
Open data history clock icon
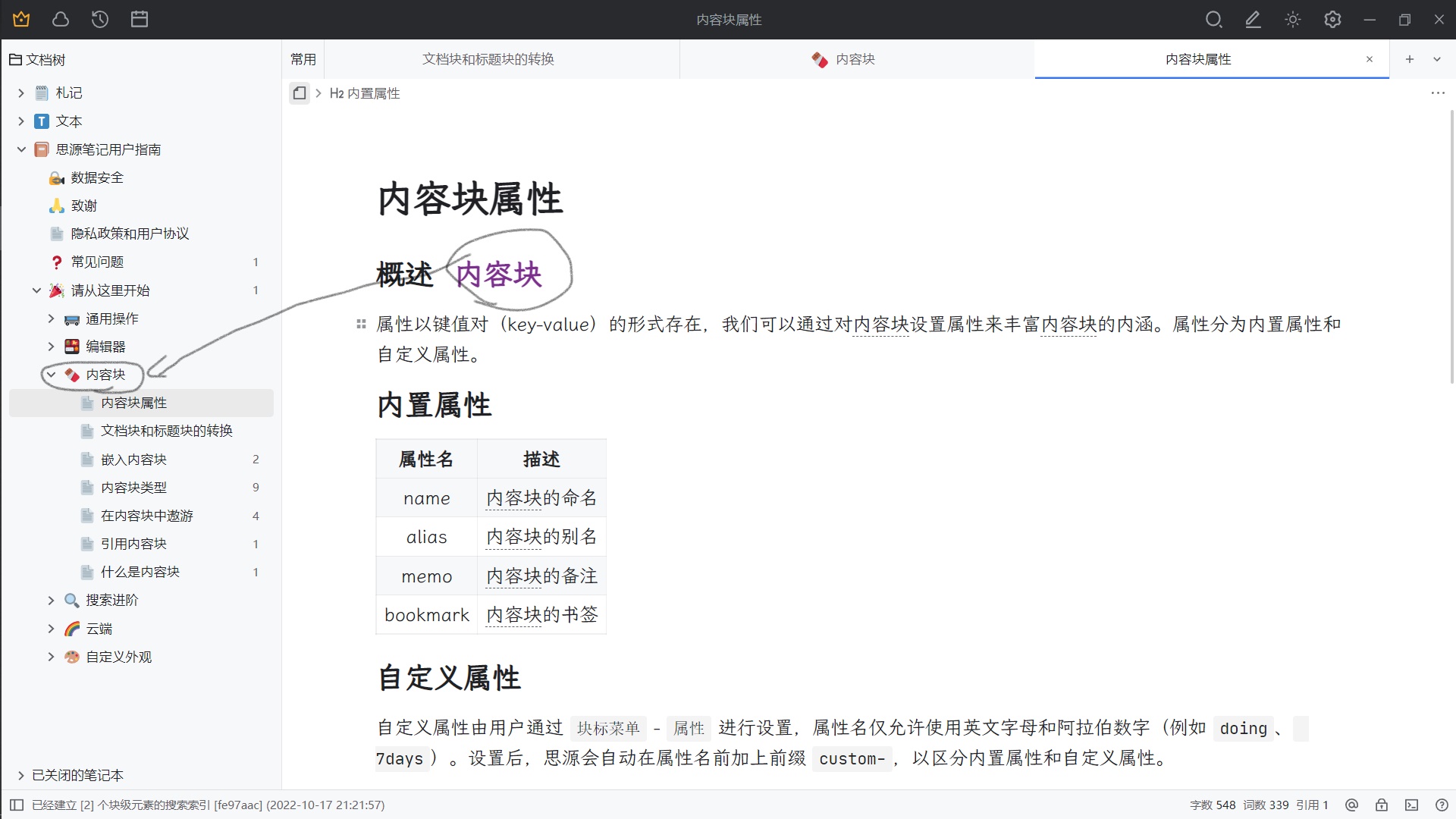[x=100, y=20]
